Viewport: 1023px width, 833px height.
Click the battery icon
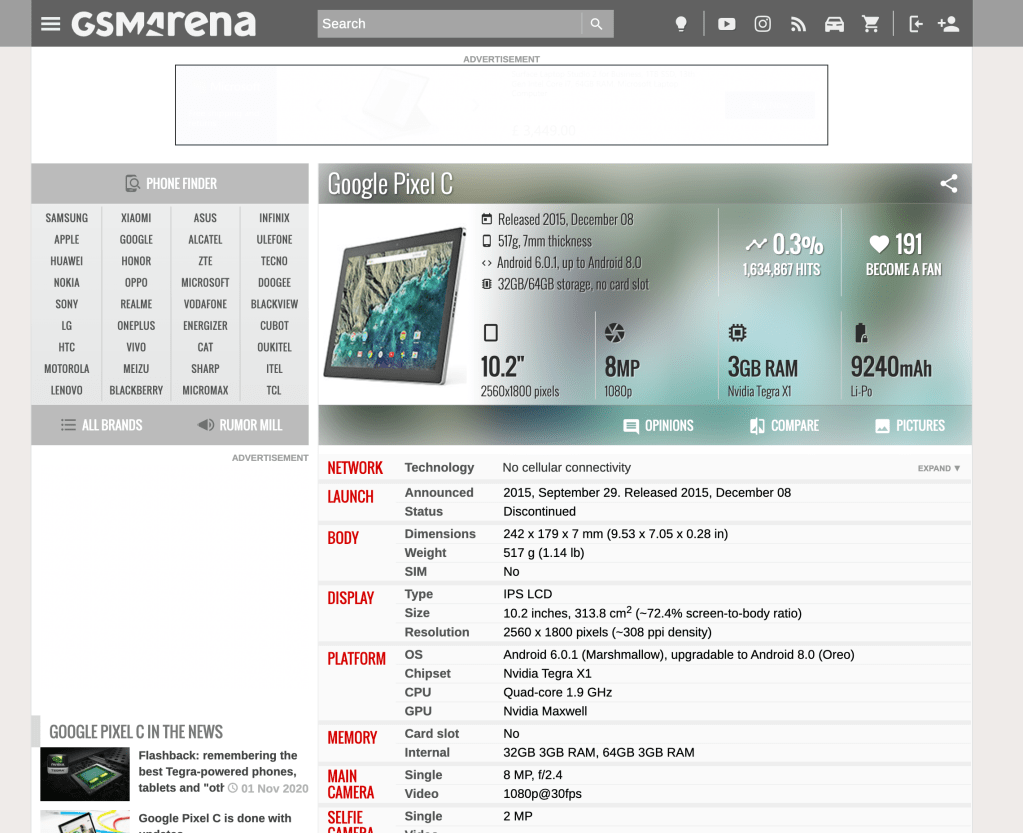[x=861, y=333]
